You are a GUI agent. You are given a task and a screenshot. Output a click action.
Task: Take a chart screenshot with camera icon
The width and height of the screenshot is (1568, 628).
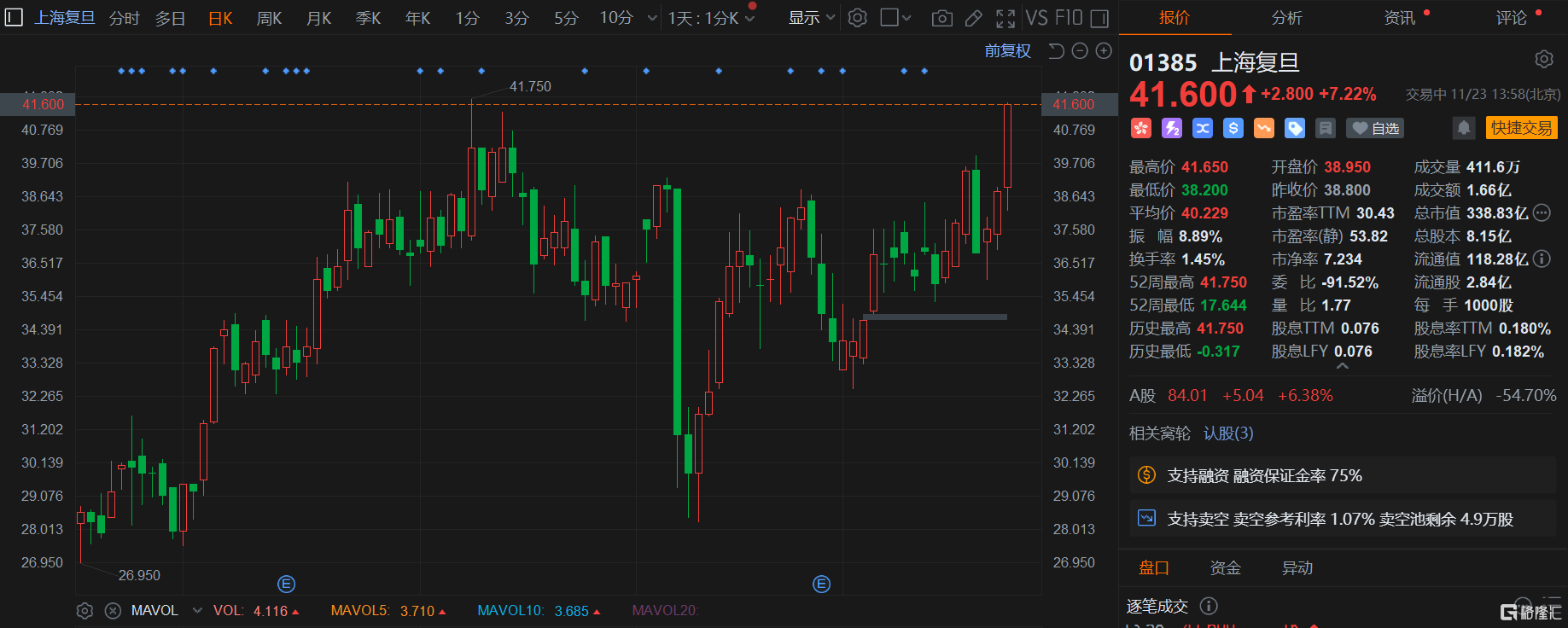coord(942,18)
